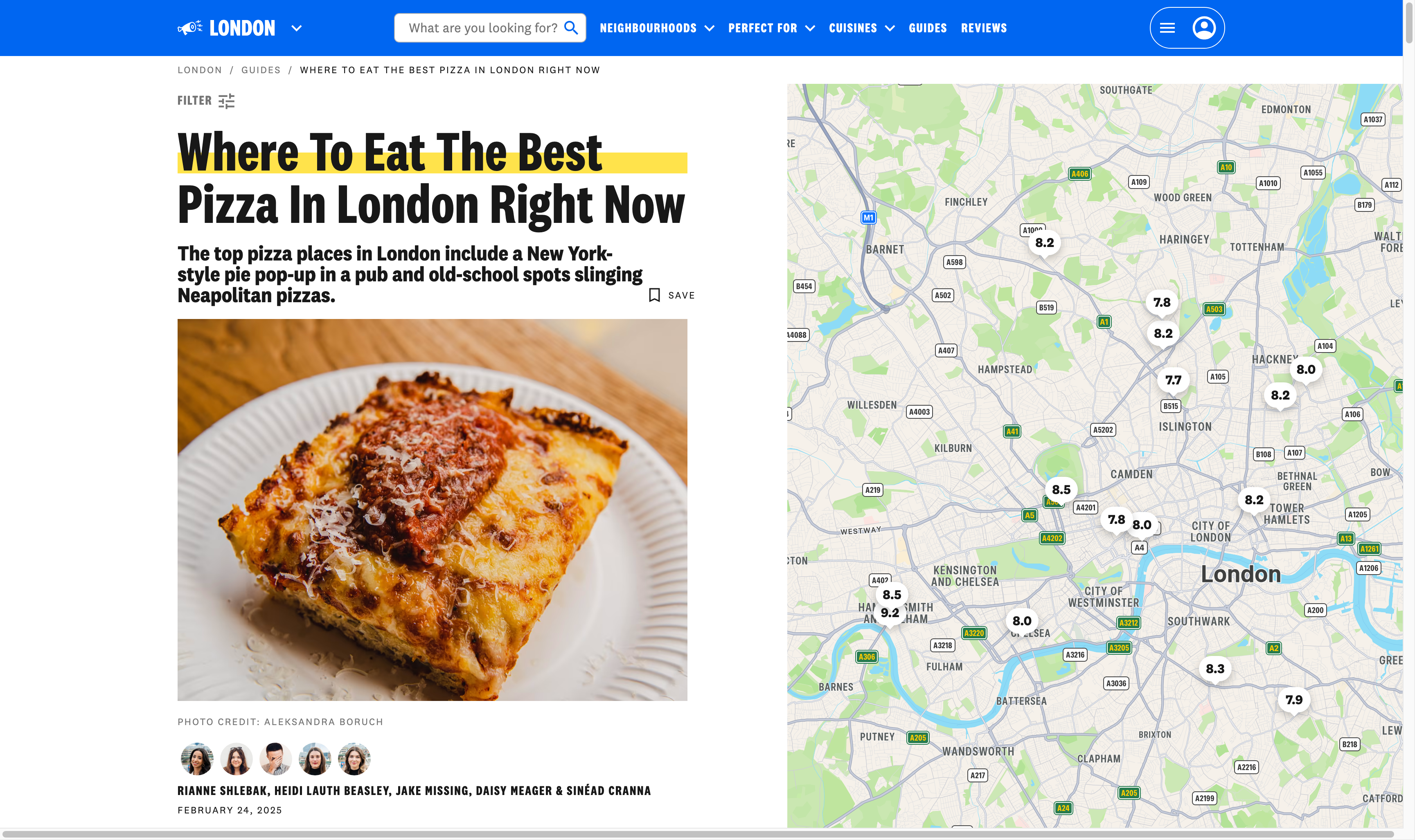Viewport: 1415px width, 840px height.
Task: Open the hamburger menu icon
Action: tap(1167, 28)
